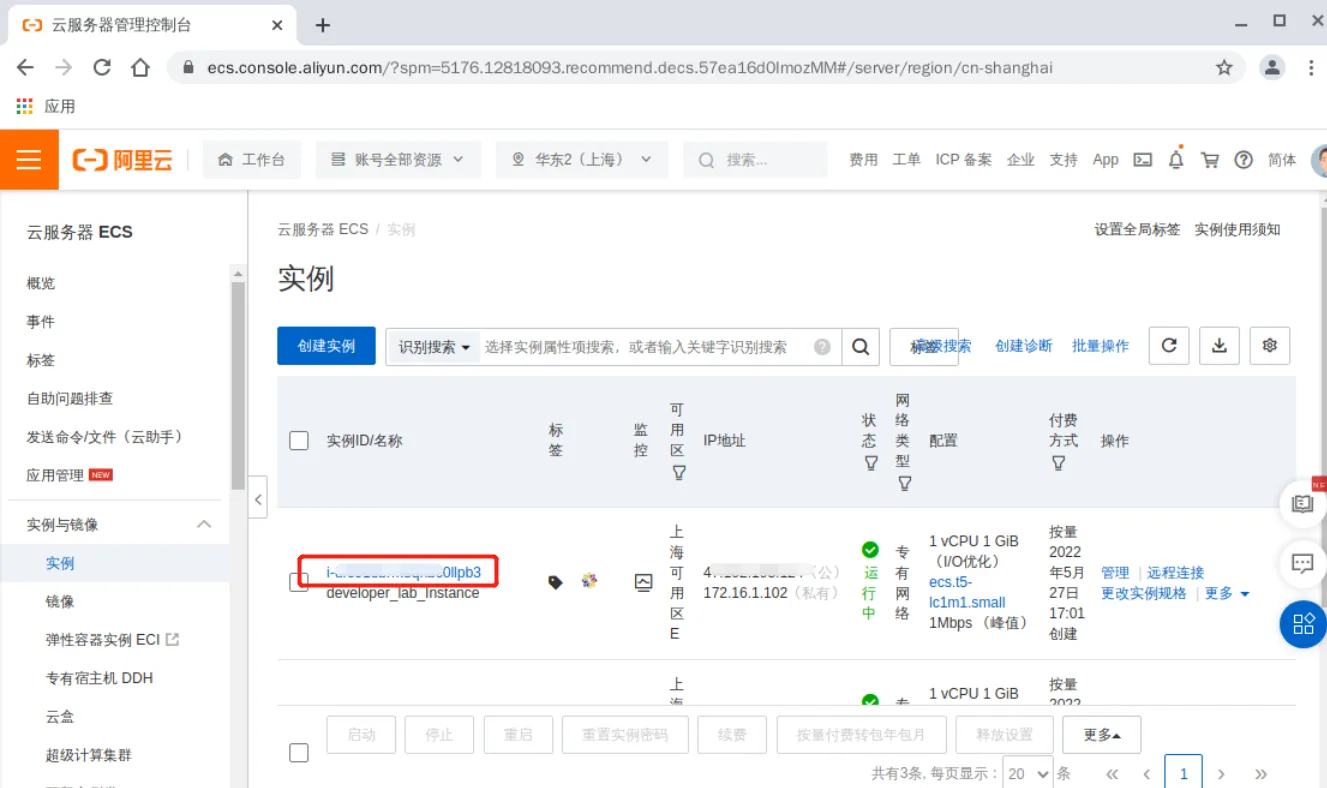1327x788 pixels.
Task: Click the help question mark in the top bar
Action: (1244, 160)
